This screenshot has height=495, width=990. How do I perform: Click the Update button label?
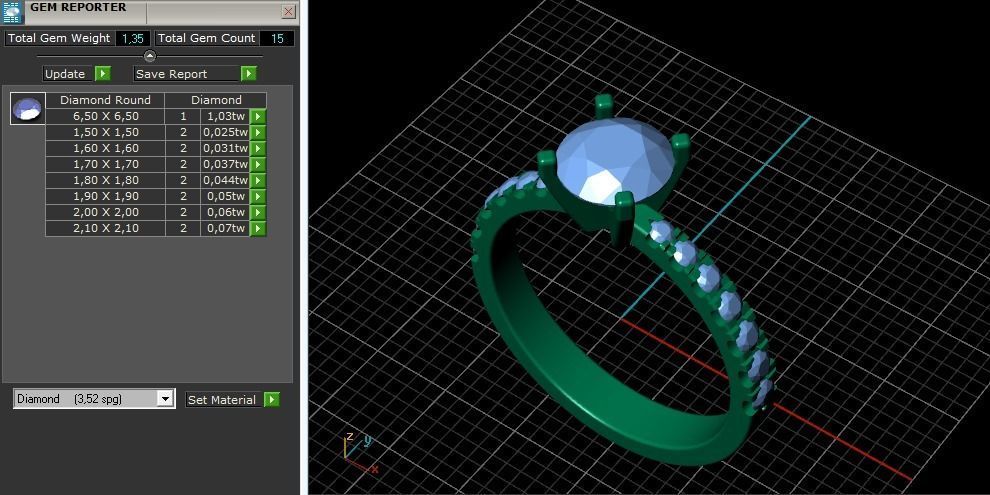(68, 74)
